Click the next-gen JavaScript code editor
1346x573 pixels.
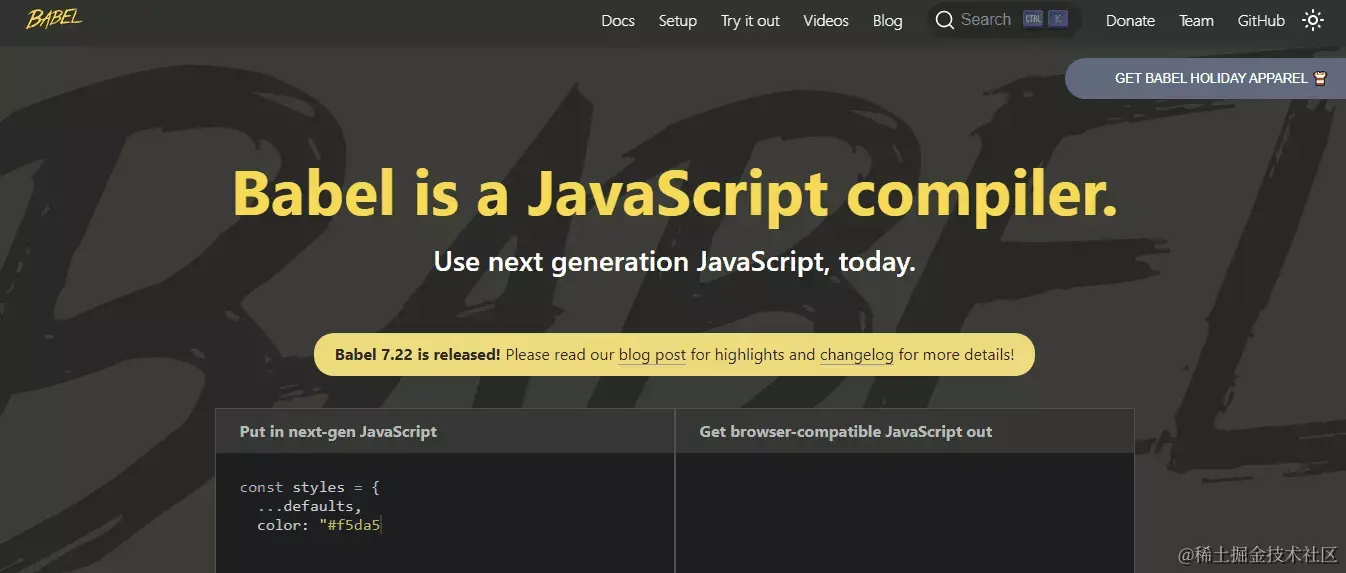pos(445,513)
